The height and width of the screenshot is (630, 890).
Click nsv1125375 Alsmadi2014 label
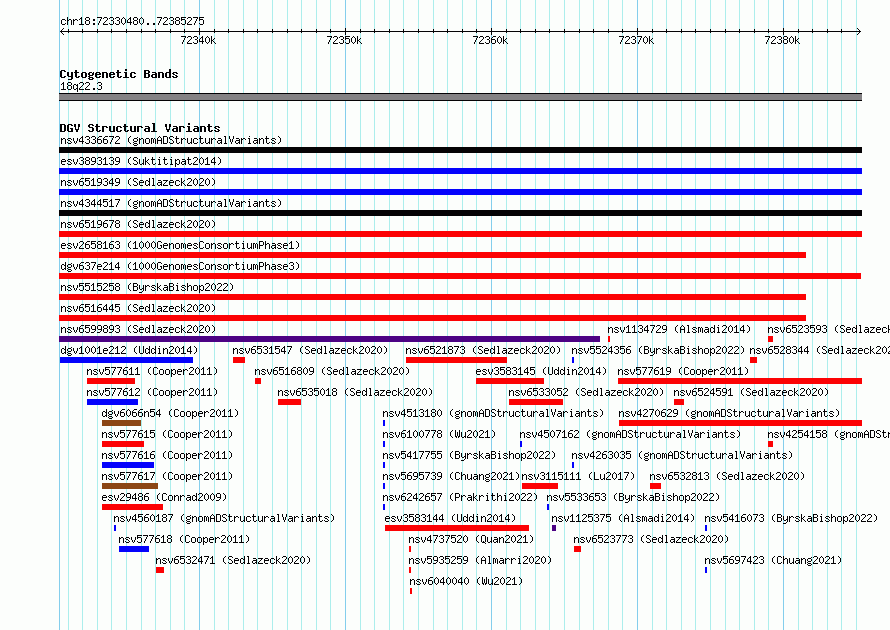click(x=623, y=518)
